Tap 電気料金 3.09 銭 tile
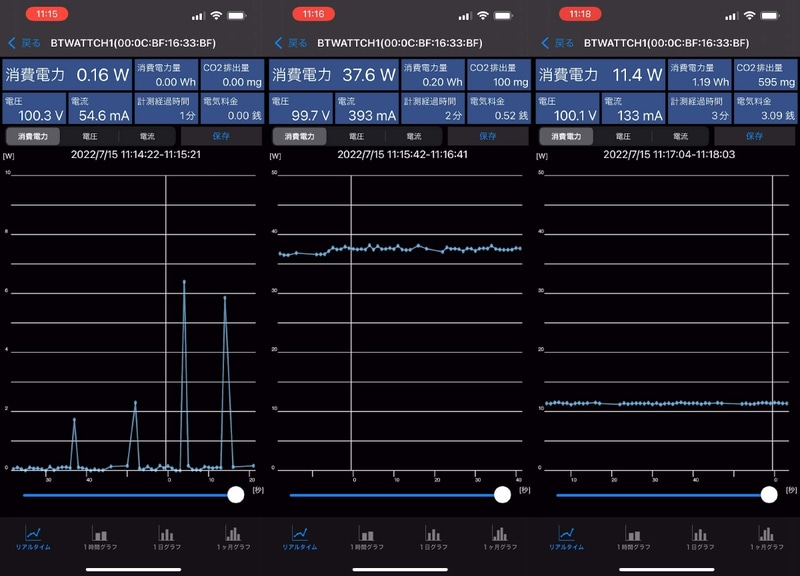Screen dimensions: 800x576 pyautogui.click(x=765, y=108)
